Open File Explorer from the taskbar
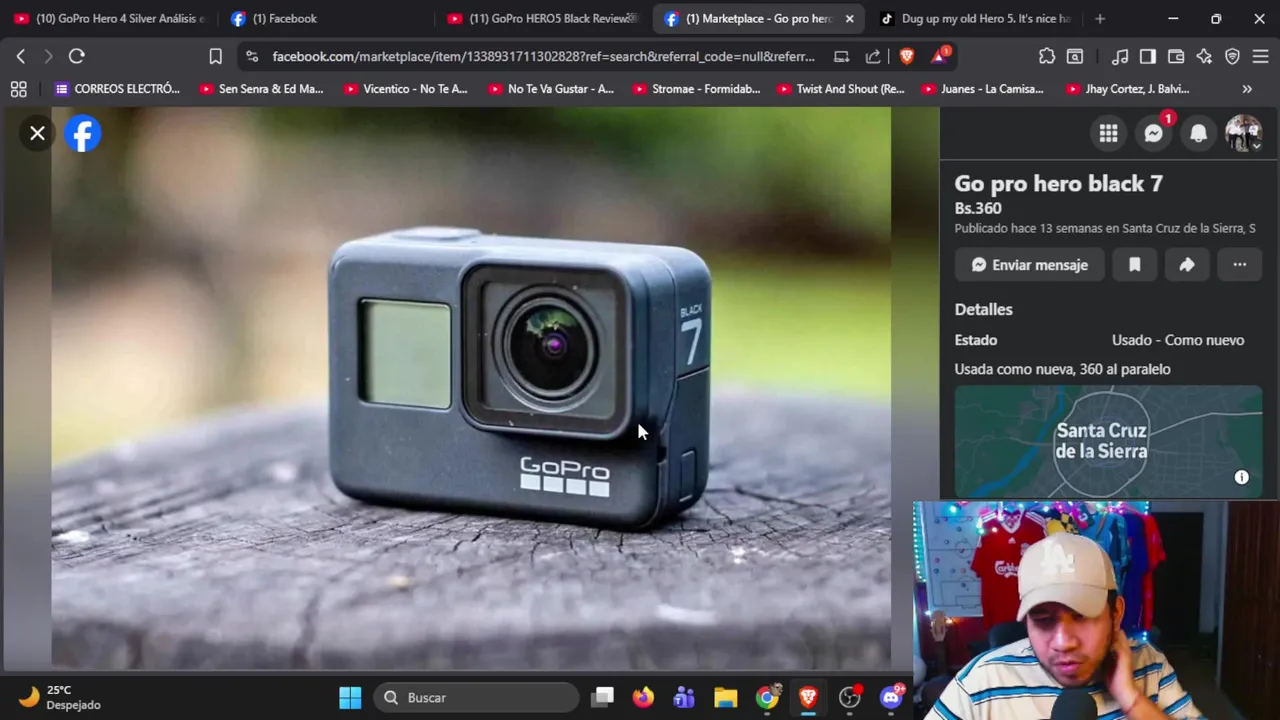This screenshot has width=1280, height=720. pos(725,698)
